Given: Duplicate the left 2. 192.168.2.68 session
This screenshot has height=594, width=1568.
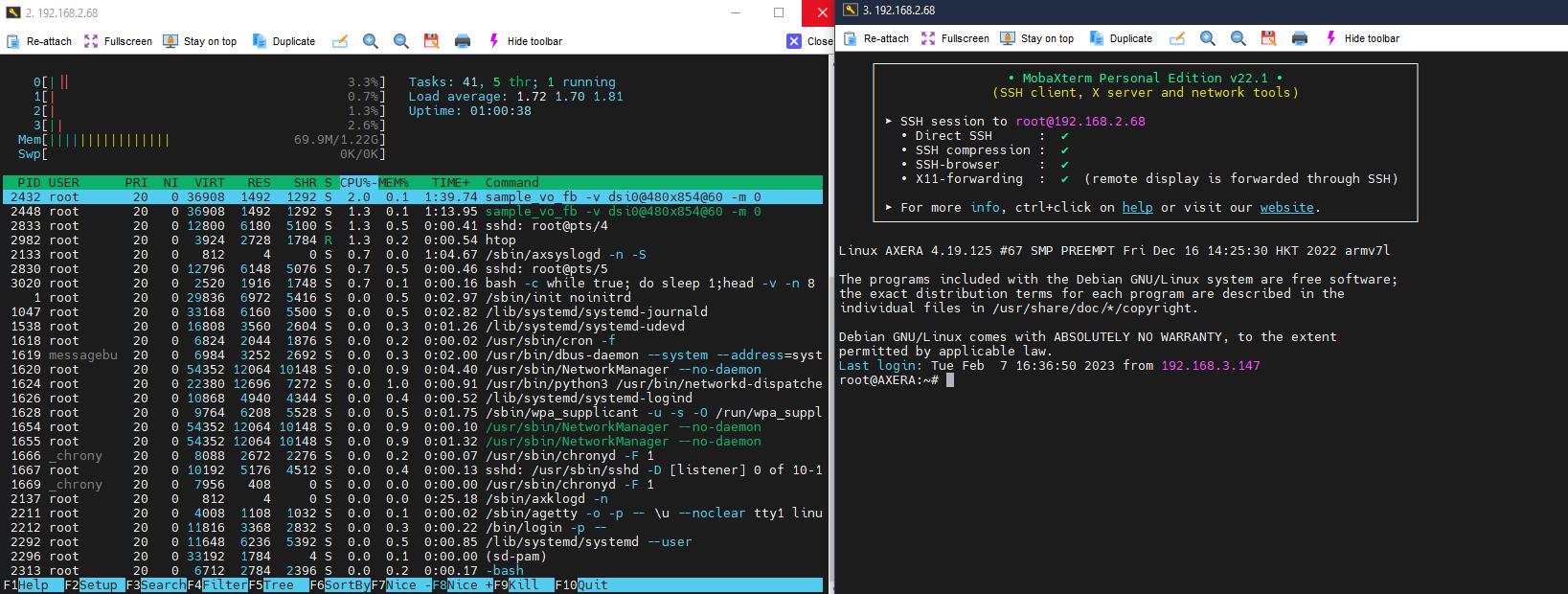Looking at the screenshot, I should pos(284,41).
